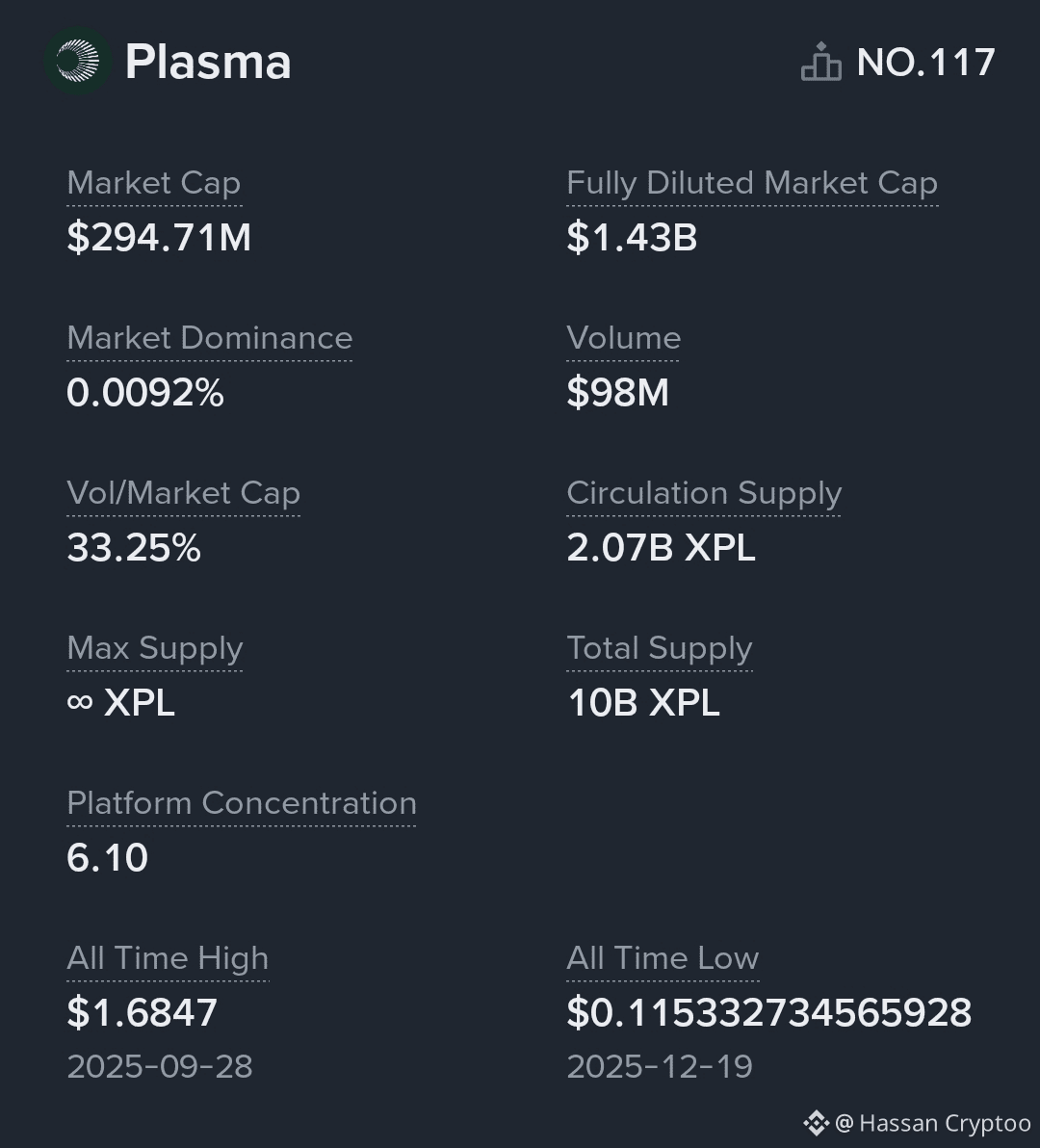This screenshot has width=1040, height=1148.
Task: Click the $1.6847 all time high value
Action: tap(143, 1012)
